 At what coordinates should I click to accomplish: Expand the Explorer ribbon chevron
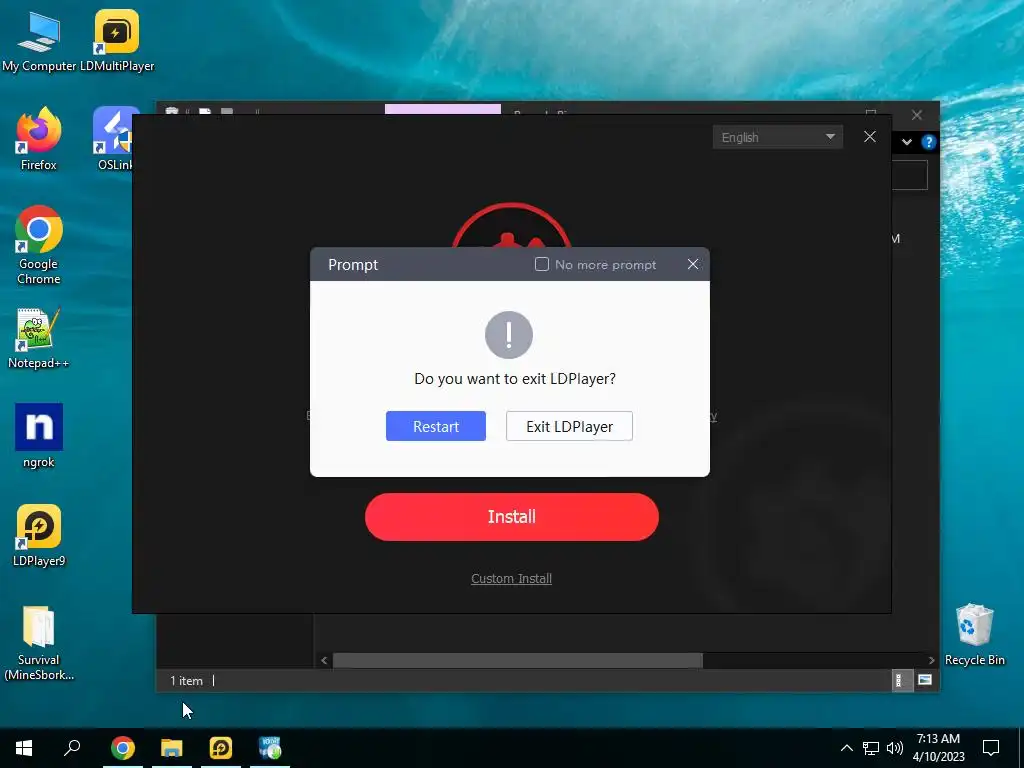906,142
